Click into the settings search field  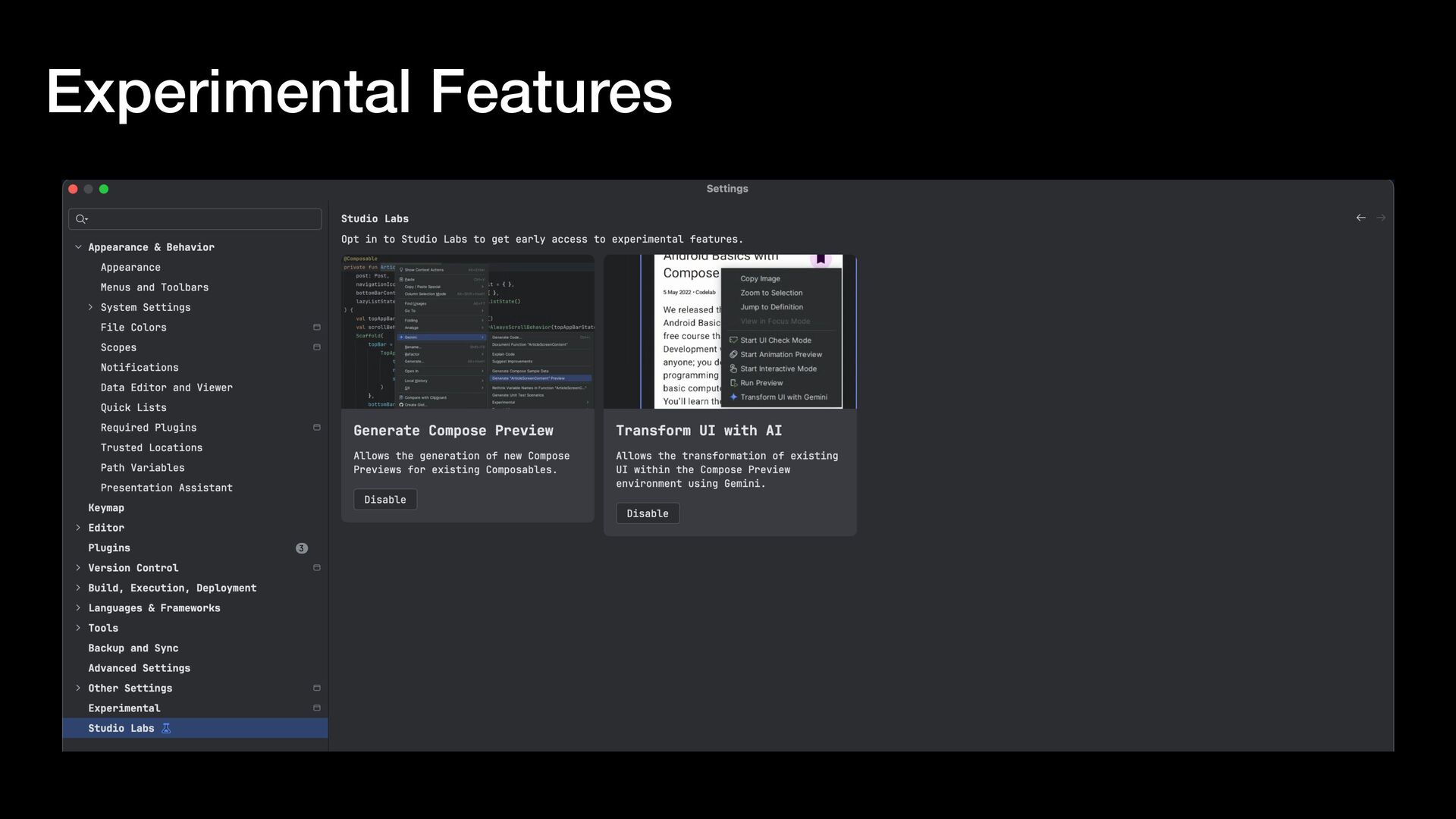coord(201,219)
